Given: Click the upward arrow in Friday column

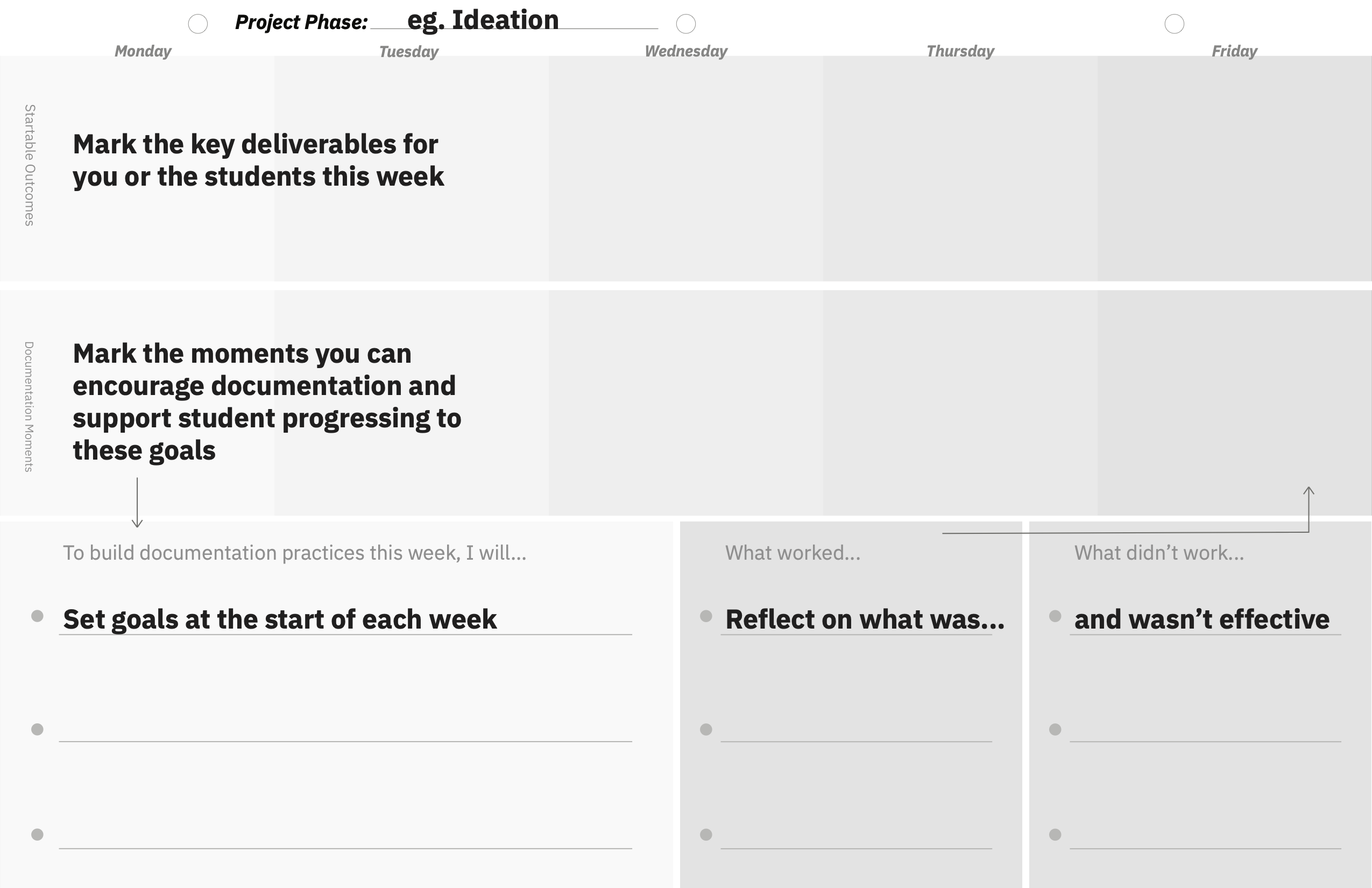Looking at the screenshot, I should pyautogui.click(x=1309, y=509).
